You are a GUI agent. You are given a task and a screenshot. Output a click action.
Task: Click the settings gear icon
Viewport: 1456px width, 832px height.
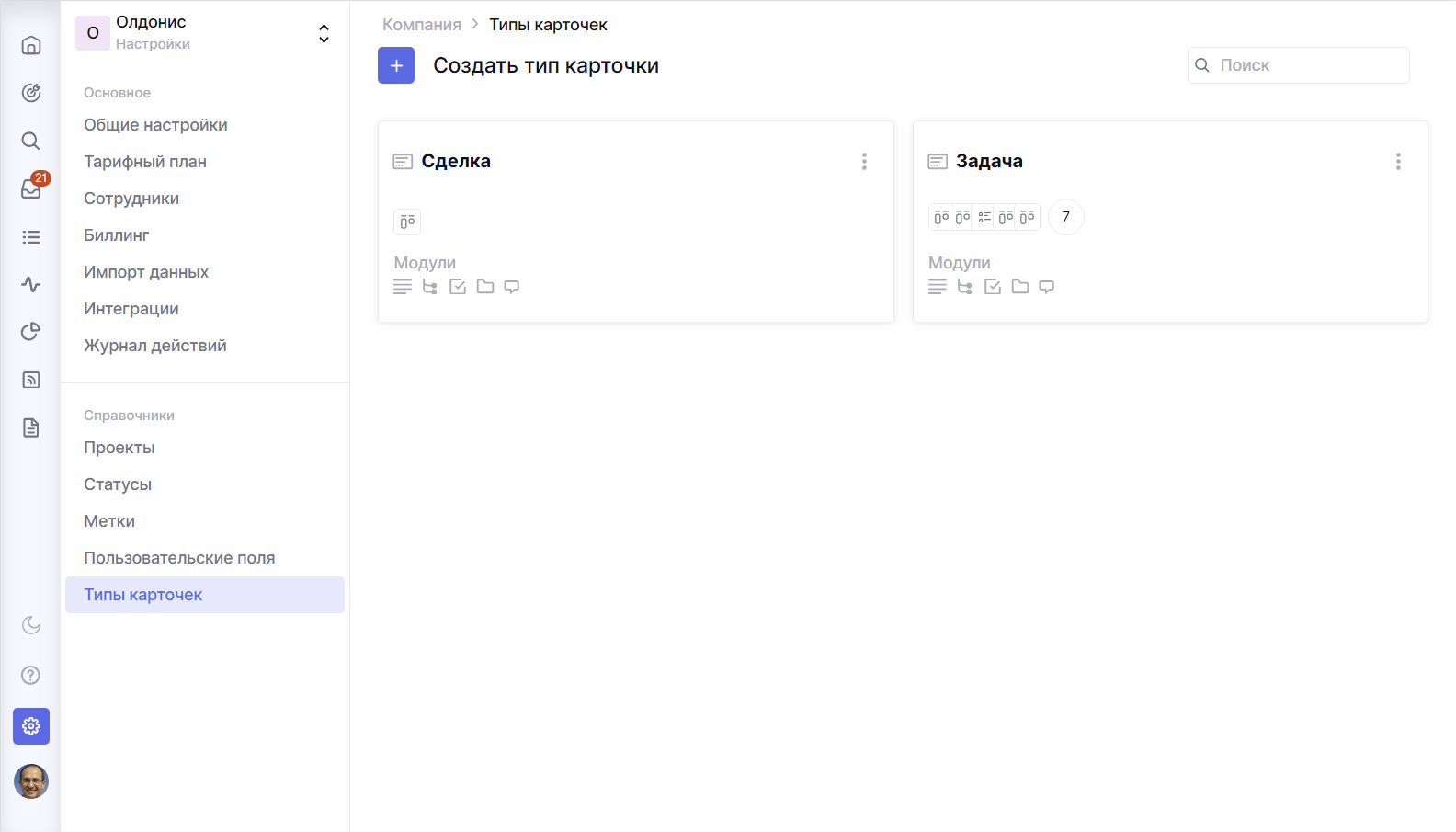31,726
